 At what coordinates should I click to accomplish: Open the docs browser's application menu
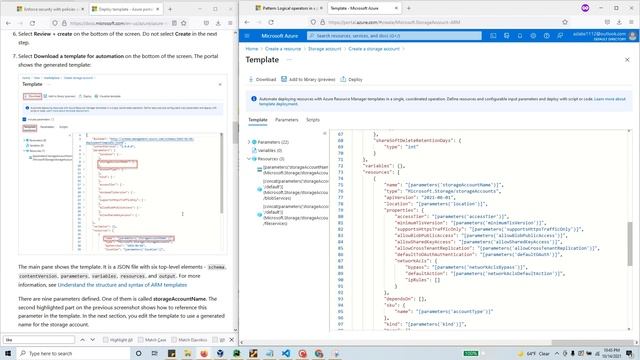click(x=230, y=23)
